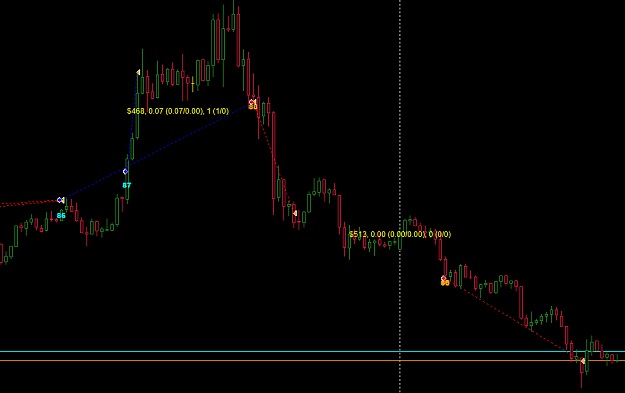Click the blue diamond marker above label 87

(125, 171)
